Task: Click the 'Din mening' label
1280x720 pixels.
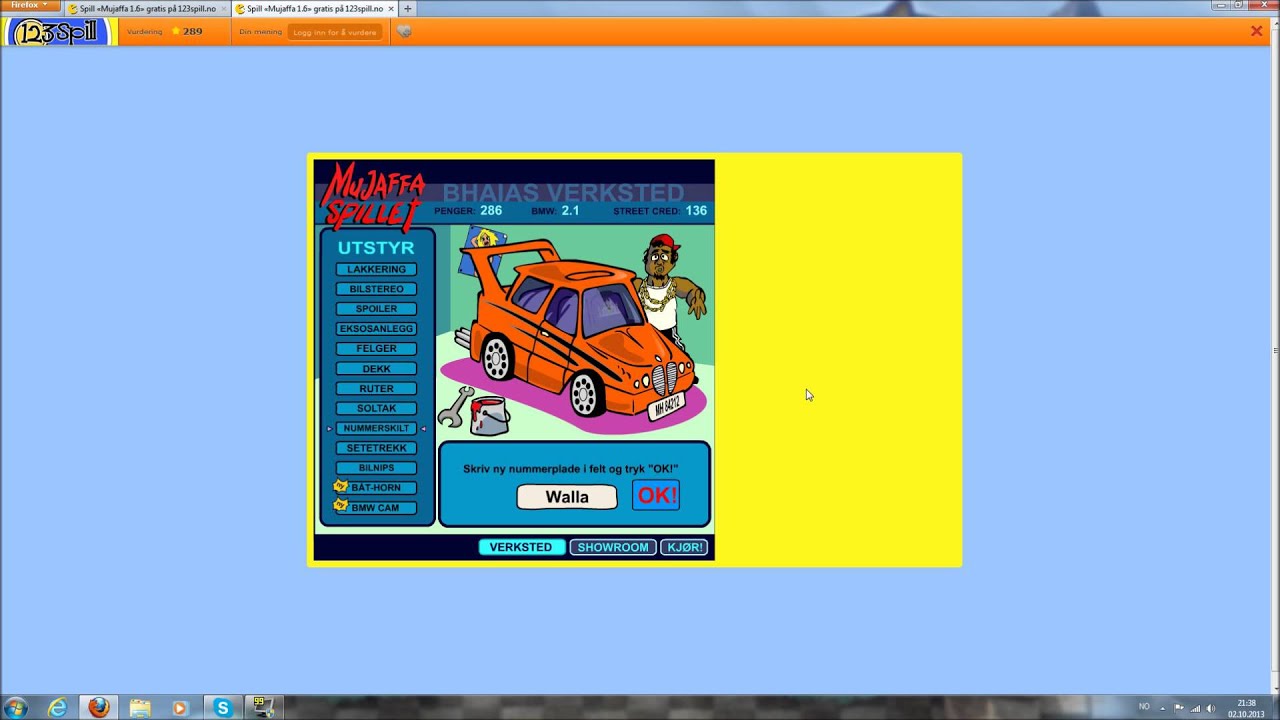Action: pos(260,32)
